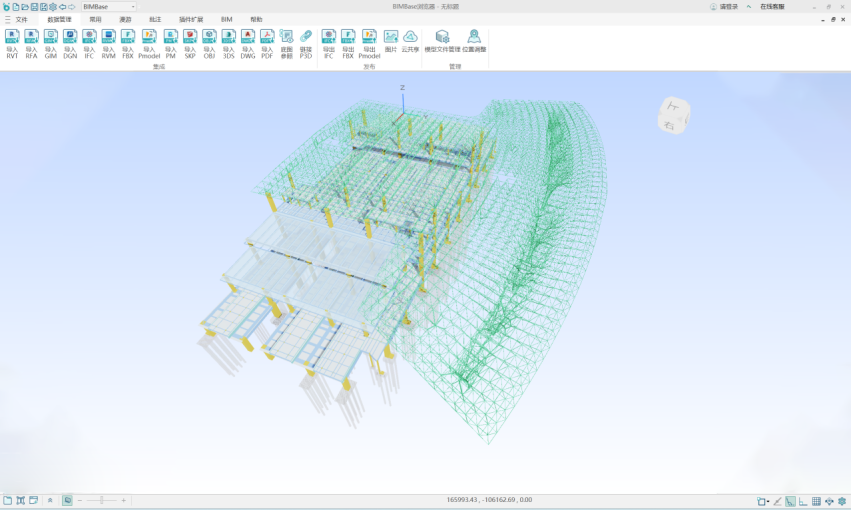Toggle the highlighted display mode button in status bar
The image size is (851, 510).
click(x=67, y=500)
